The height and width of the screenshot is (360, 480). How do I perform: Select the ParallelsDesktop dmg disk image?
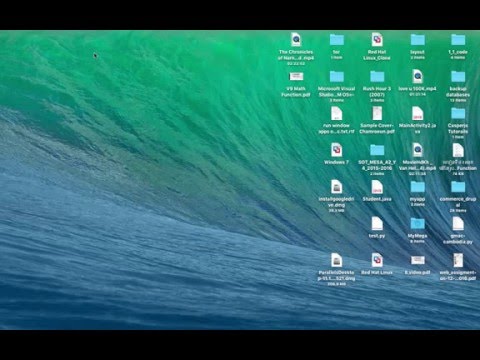[x=337, y=260]
